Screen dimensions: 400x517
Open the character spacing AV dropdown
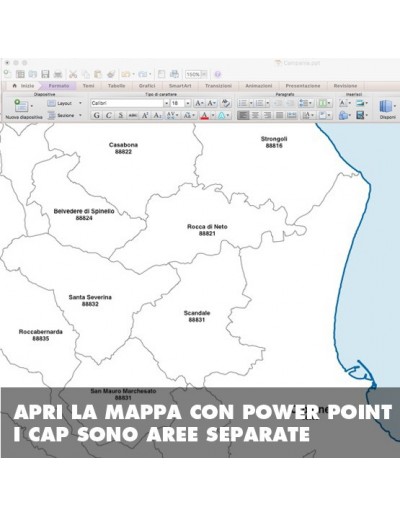(x=172, y=115)
